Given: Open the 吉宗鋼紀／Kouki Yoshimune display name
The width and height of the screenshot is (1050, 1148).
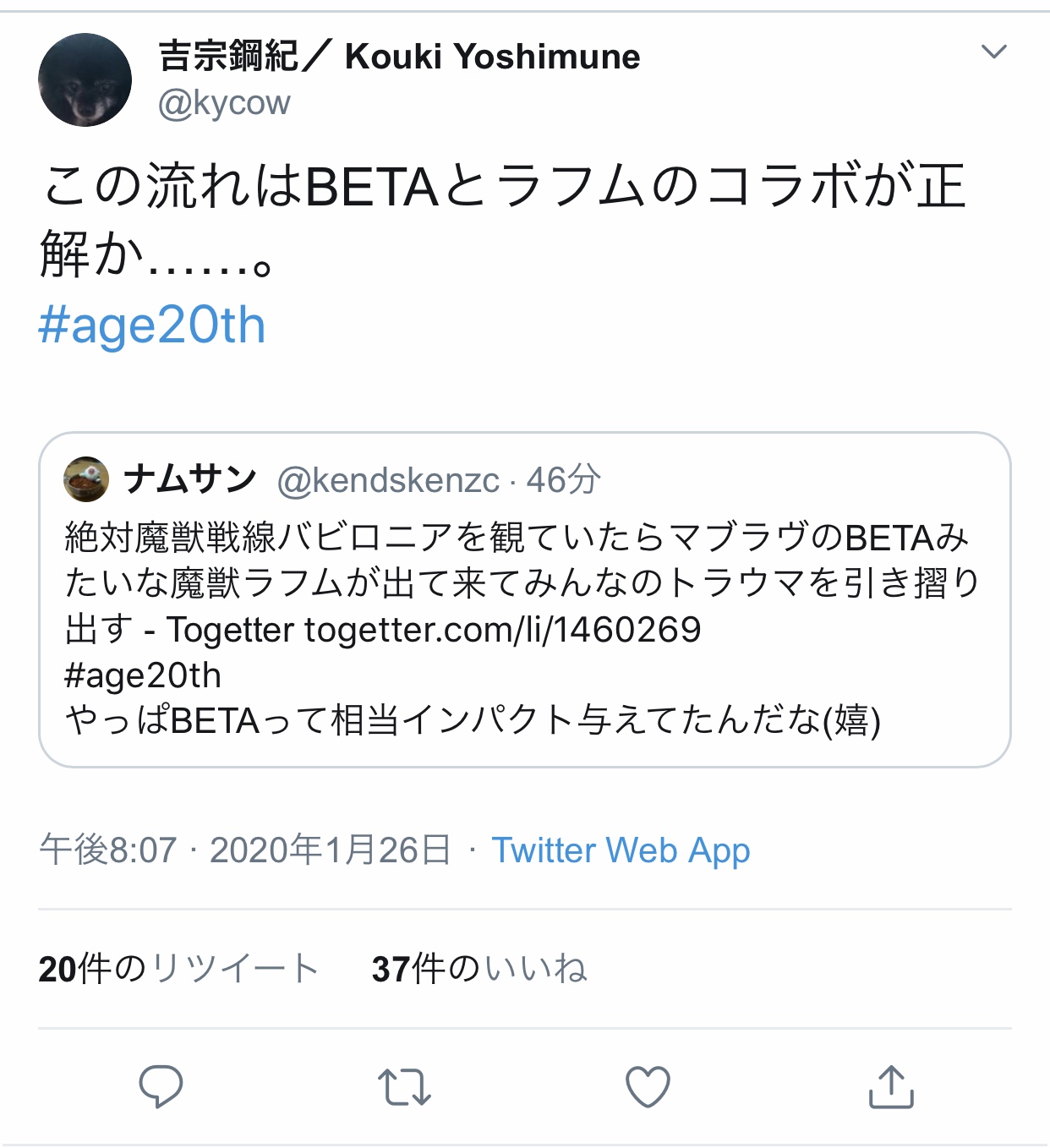Looking at the screenshot, I should pos(399,57).
